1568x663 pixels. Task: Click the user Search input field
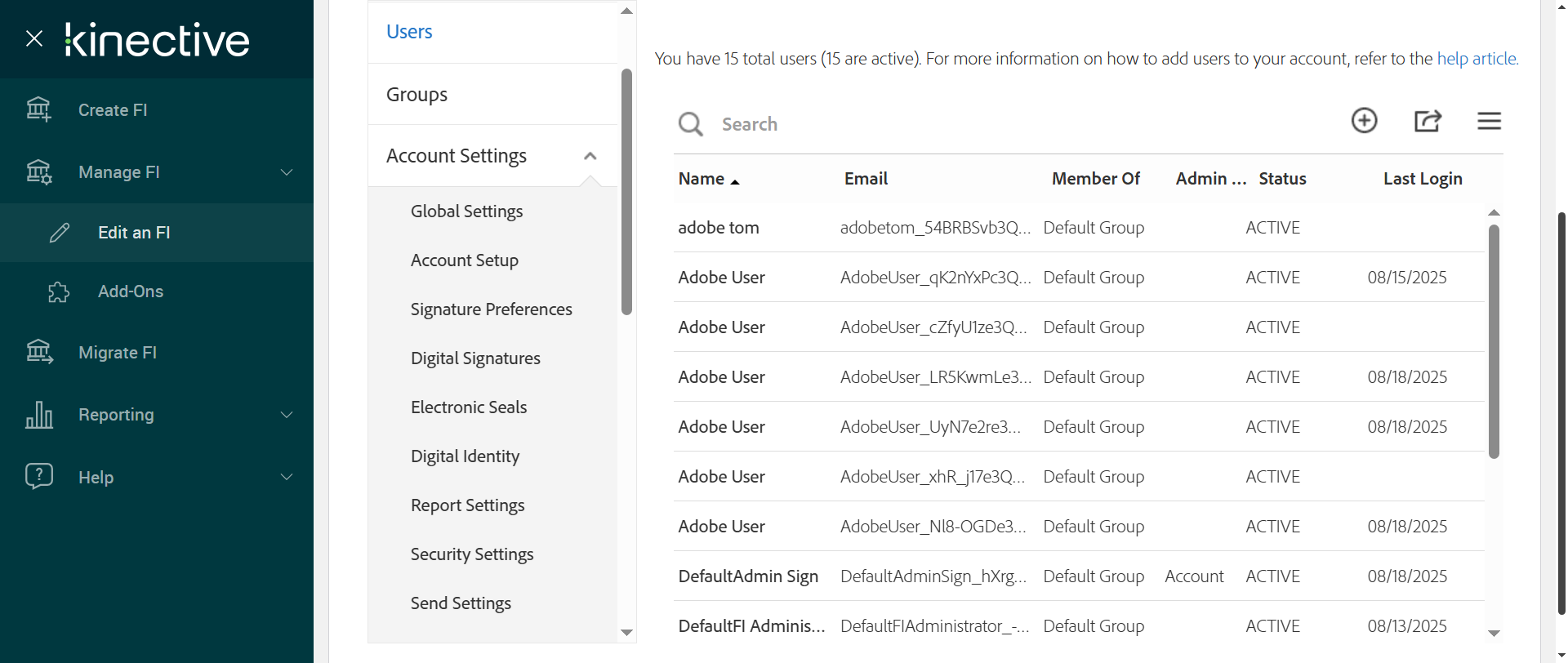point(980,124)
